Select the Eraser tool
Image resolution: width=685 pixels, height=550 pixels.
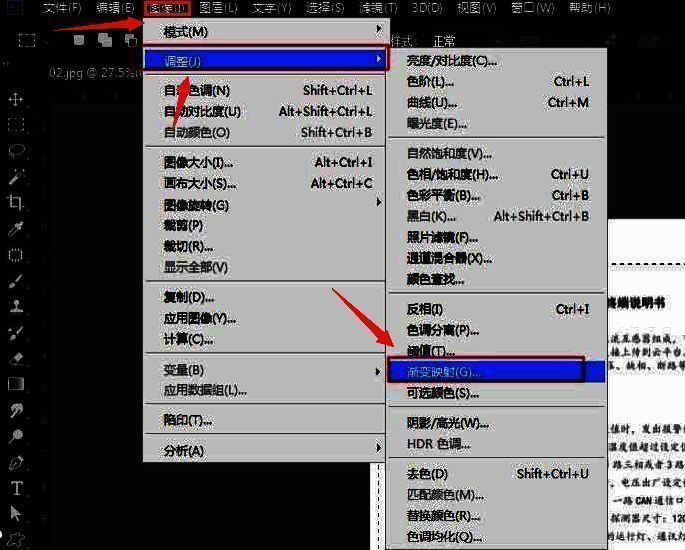[x=16, y=358]
